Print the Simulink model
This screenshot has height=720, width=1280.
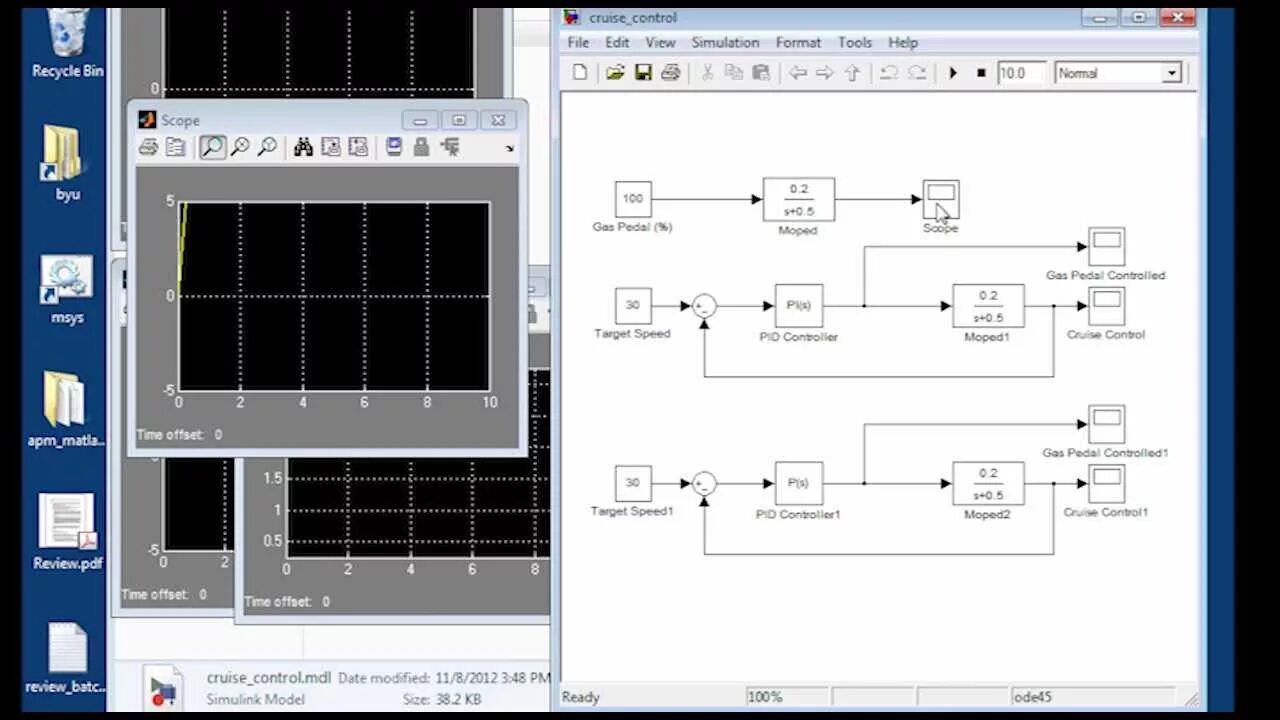click(x=671, y=73)
